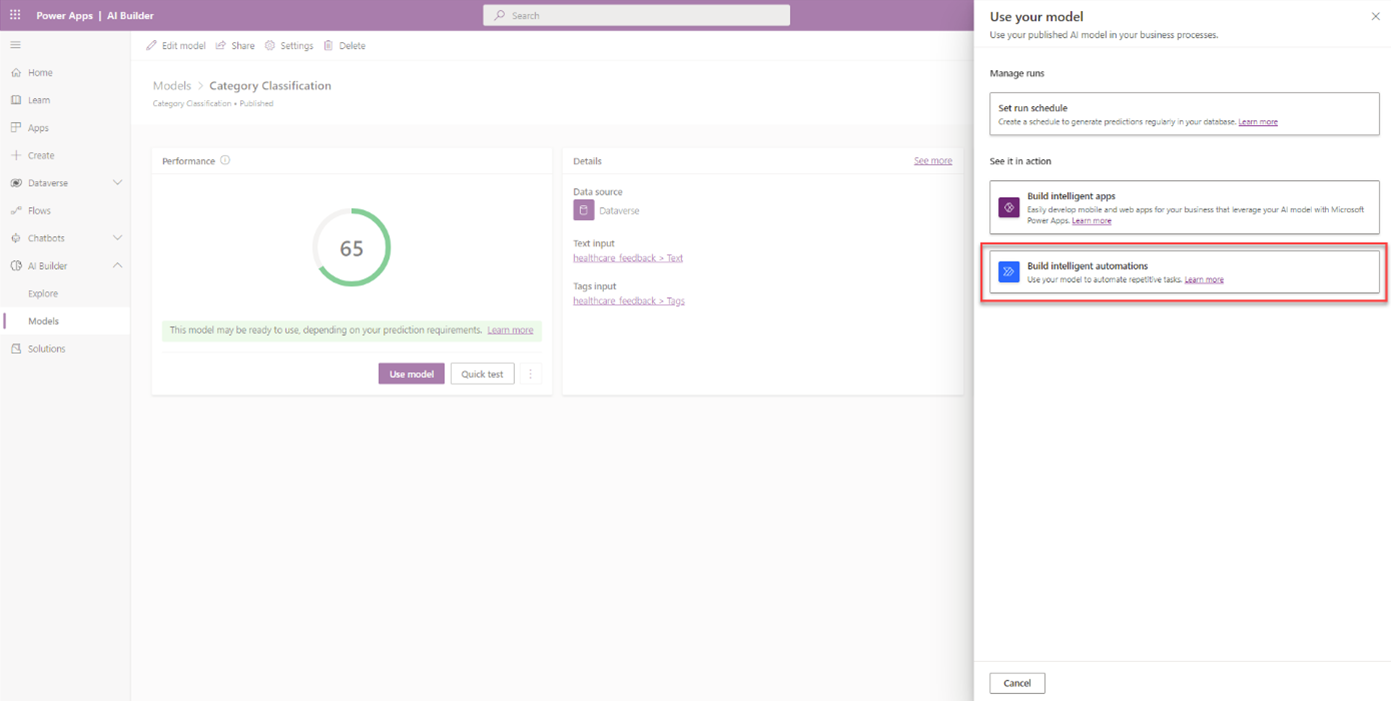1391x701 pixels.
Task: Open the app launcher waffle icon
Action: pos(15,15)
